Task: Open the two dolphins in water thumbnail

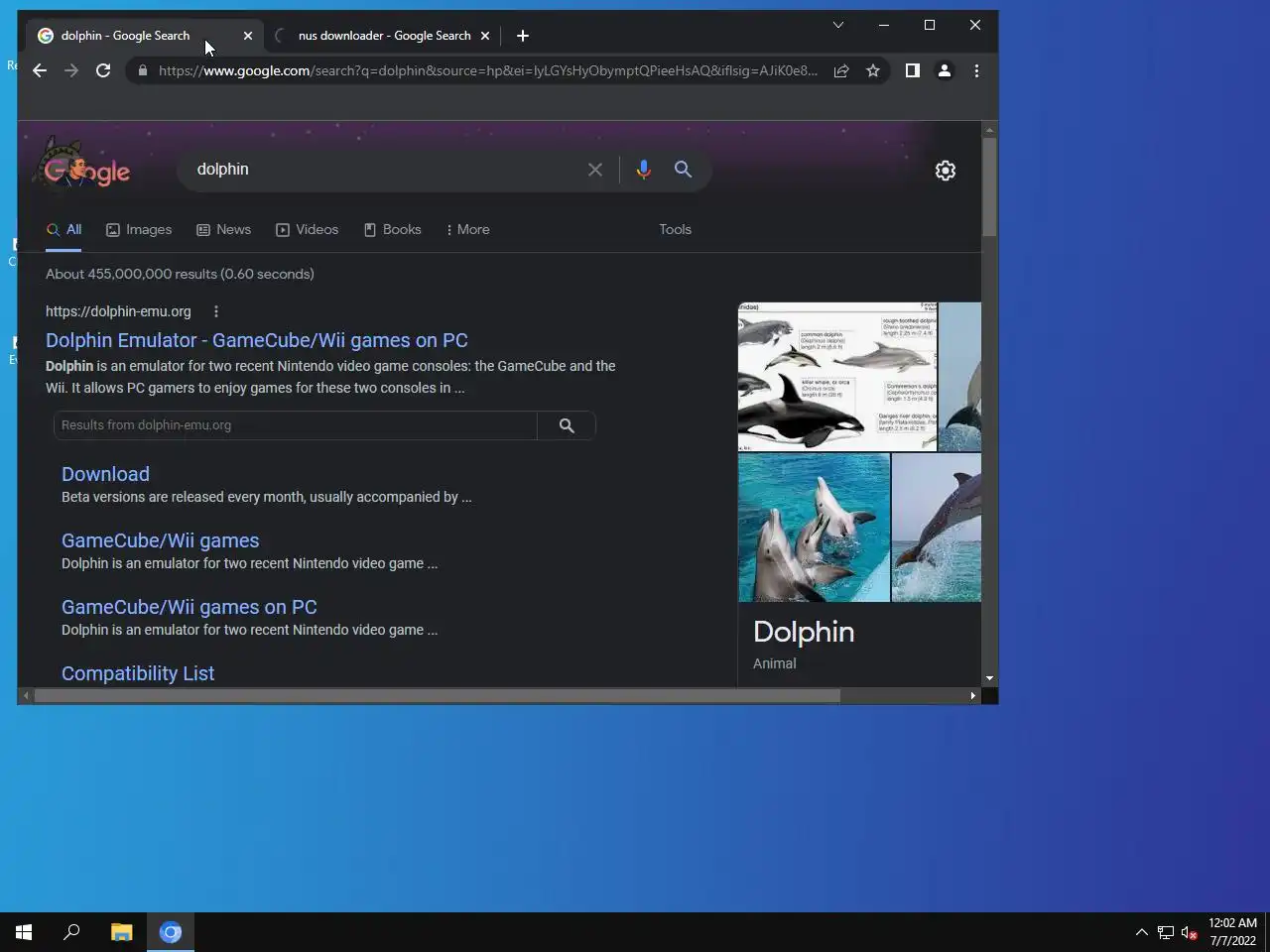Action: point(814,528)
